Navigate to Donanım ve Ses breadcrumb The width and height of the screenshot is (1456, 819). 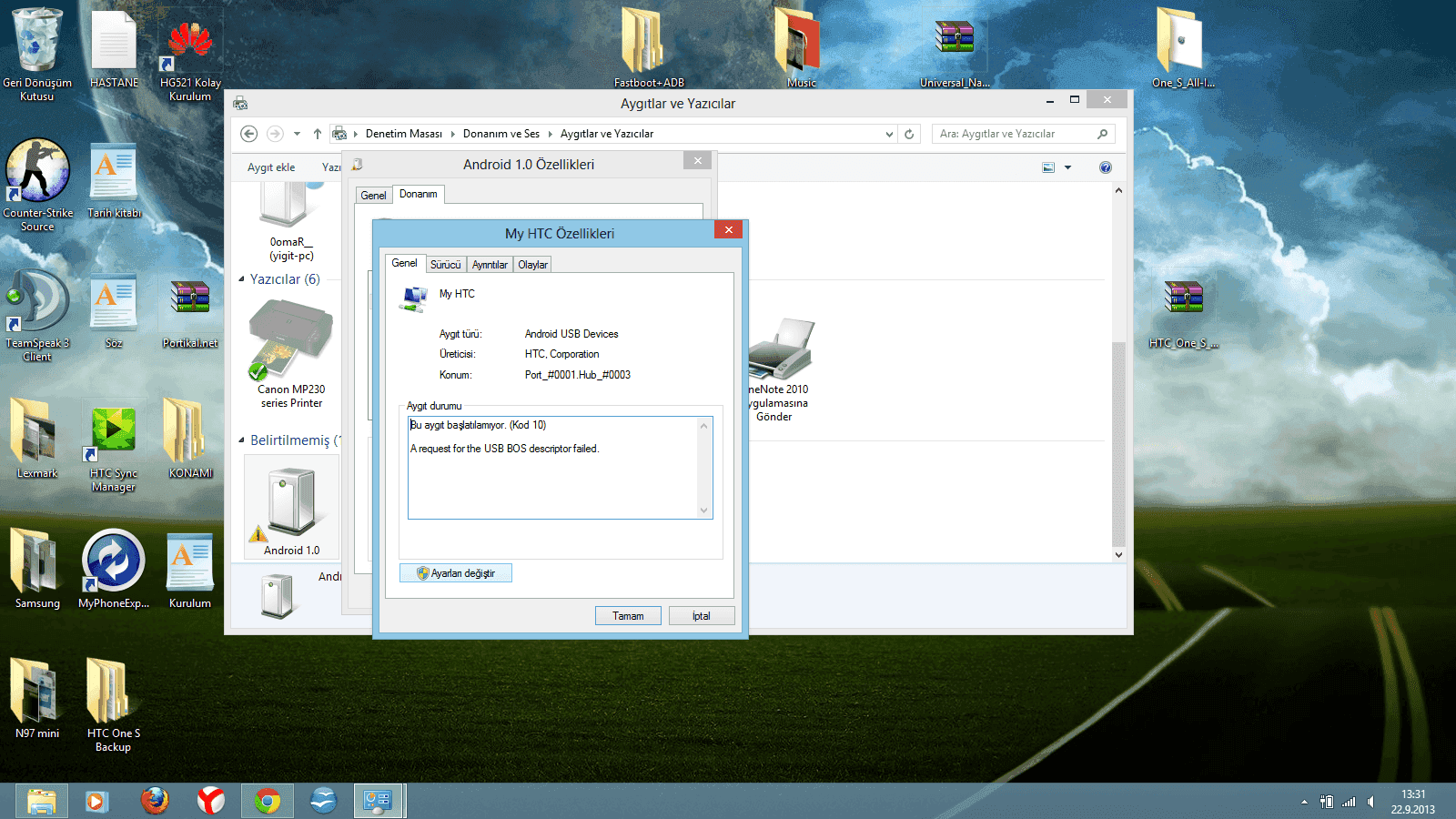click(501, 134)
